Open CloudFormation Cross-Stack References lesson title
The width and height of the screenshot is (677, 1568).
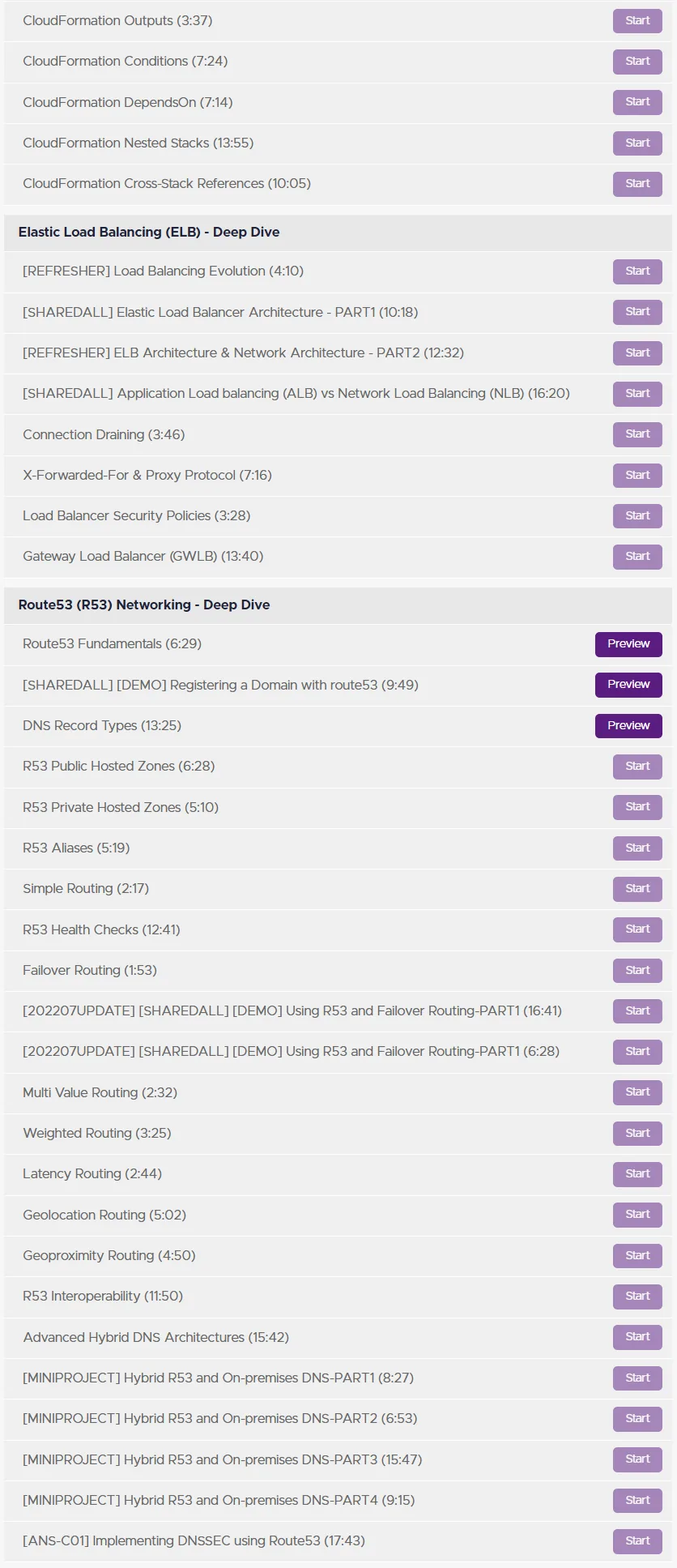coord(167,184)
